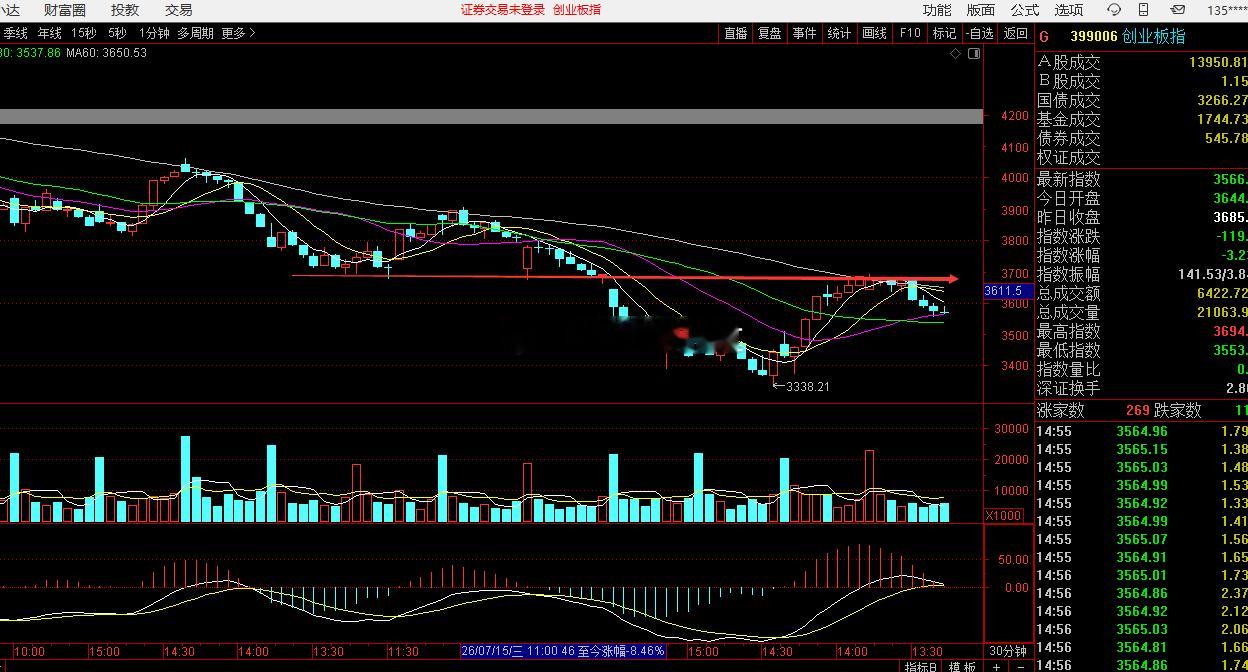Click the 返回 back button
The width and height of the screenshot is (1248, 672).
(x=1016, y=33)
